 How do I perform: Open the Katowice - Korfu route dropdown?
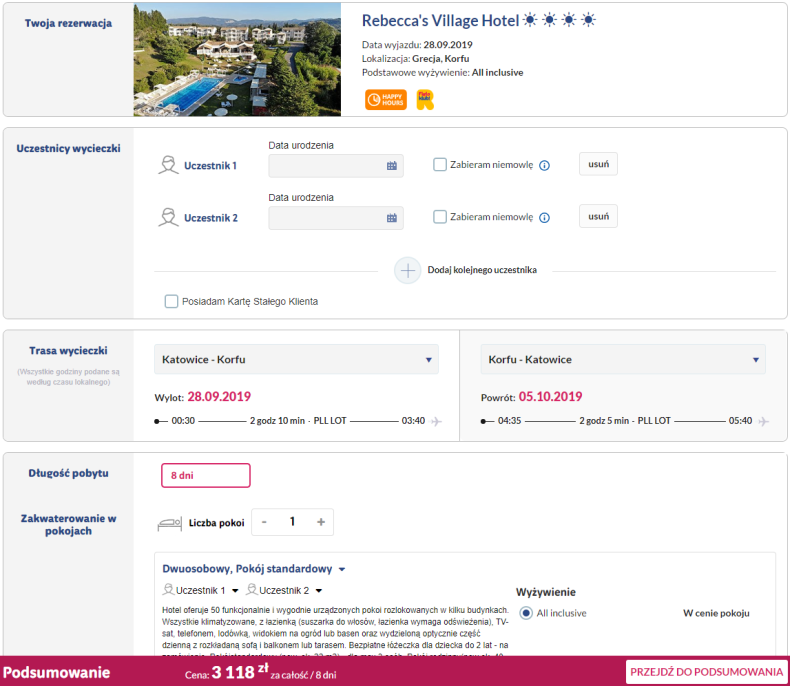click(296, 360)
